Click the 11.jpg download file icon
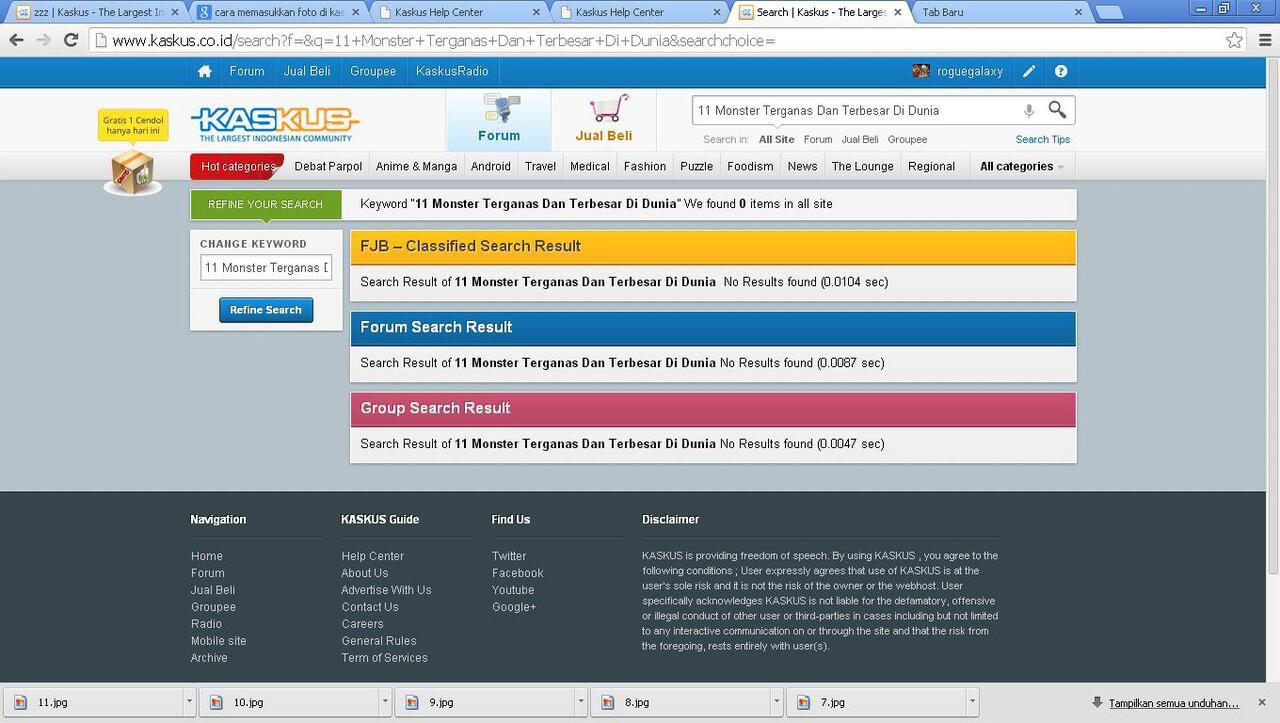This screenshot has height=723, width=1280. click(x=19, y=703)
